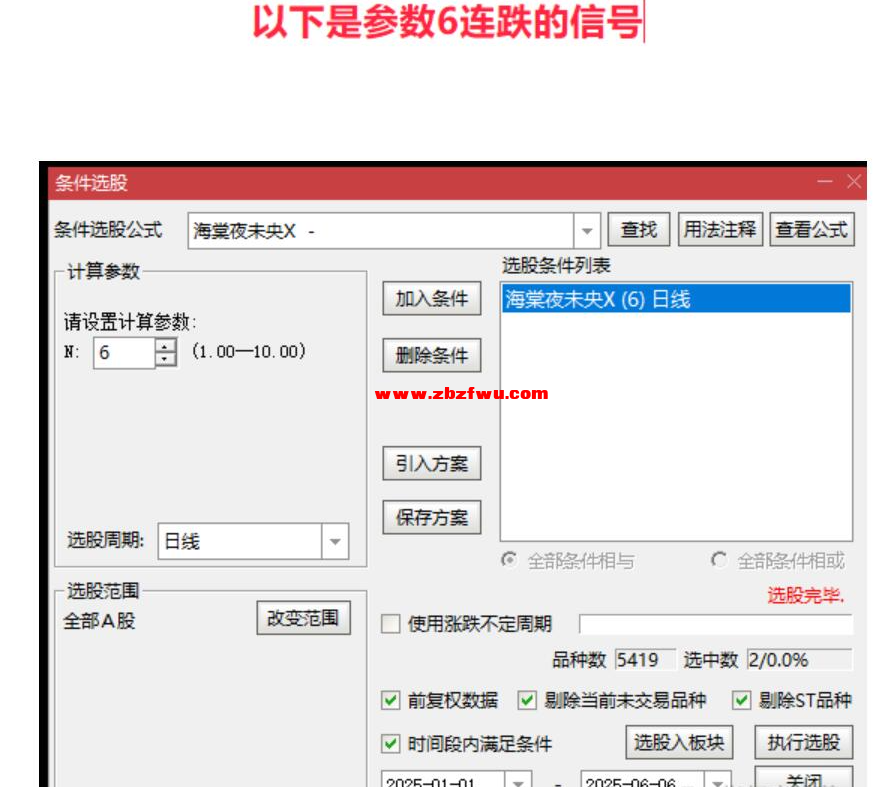The height and width of the screenshot is (787, 874).
Task: Click 查看公式 to view formula
Action: point(812,230)
